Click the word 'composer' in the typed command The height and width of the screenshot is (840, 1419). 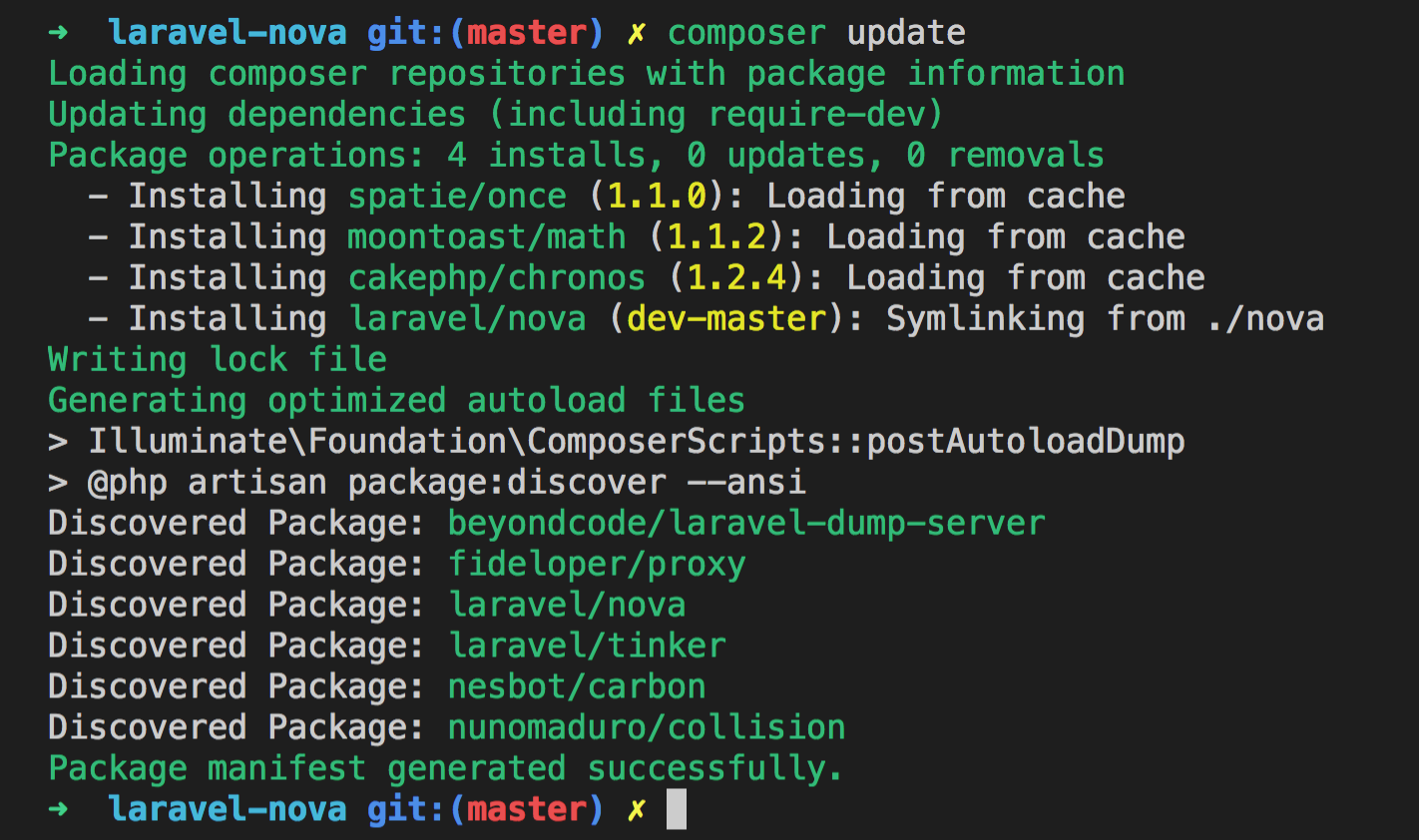(x=746, y=33)
